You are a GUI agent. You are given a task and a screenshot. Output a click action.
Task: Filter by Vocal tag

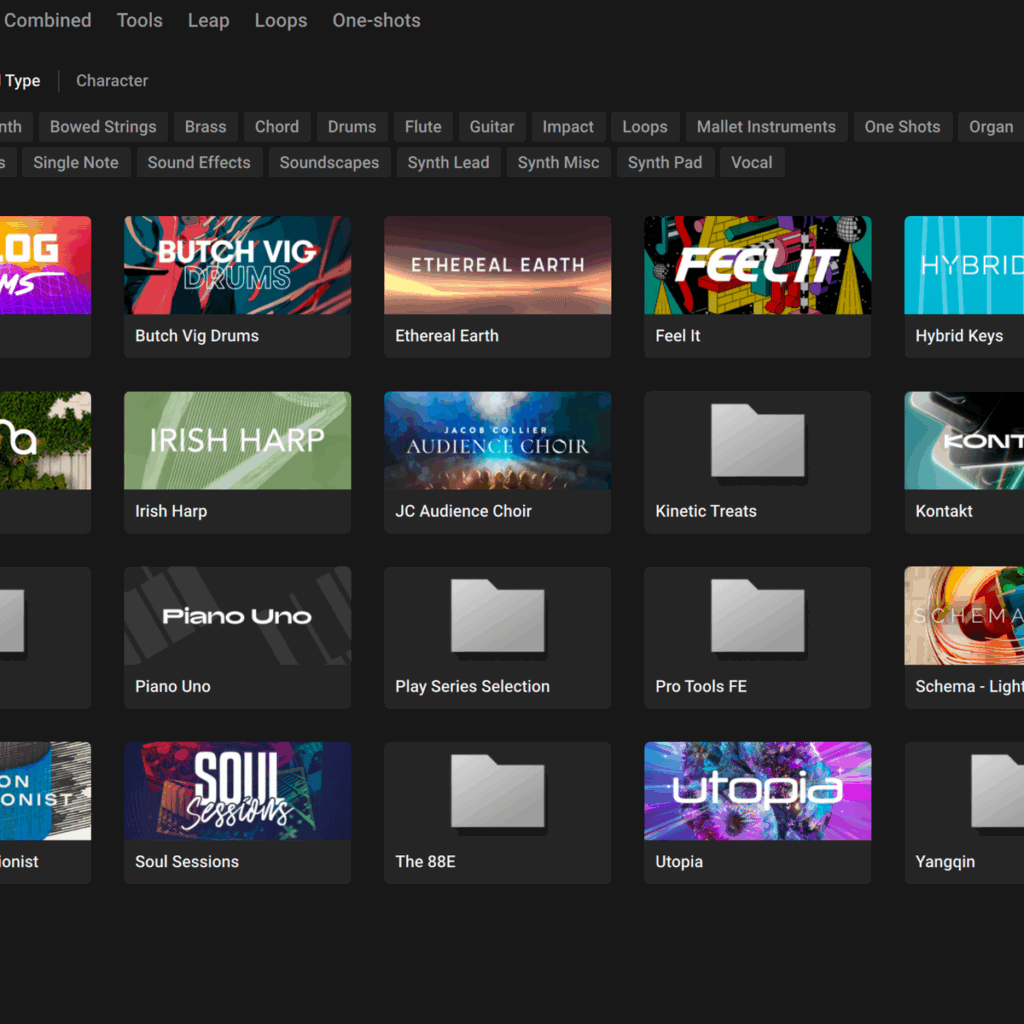(752, 163)
